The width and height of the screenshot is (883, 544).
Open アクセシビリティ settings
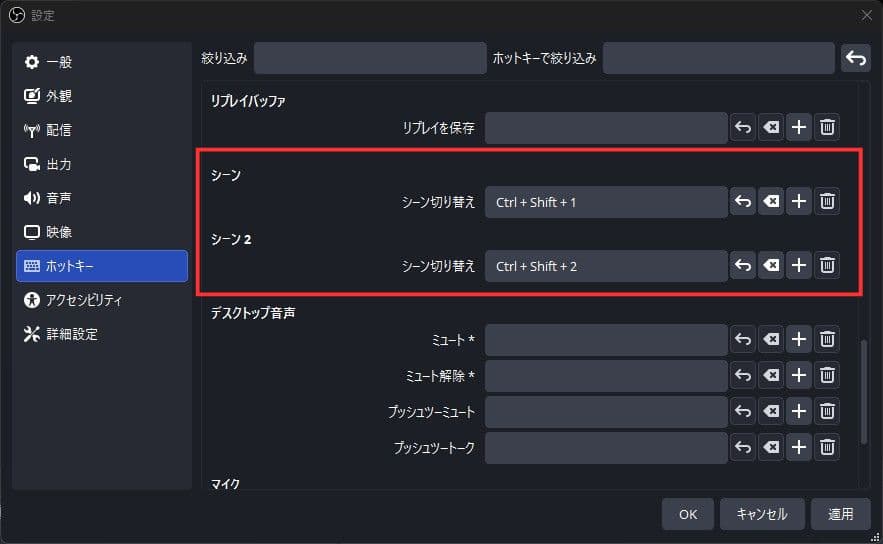(x=102, y=300)
